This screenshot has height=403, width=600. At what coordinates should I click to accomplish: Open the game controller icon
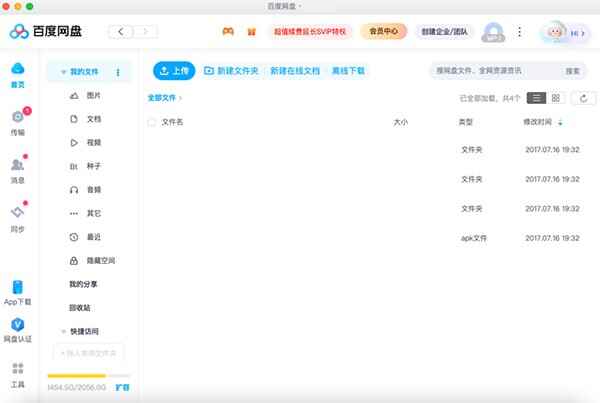pyautogui.click(x=228, y=31)
